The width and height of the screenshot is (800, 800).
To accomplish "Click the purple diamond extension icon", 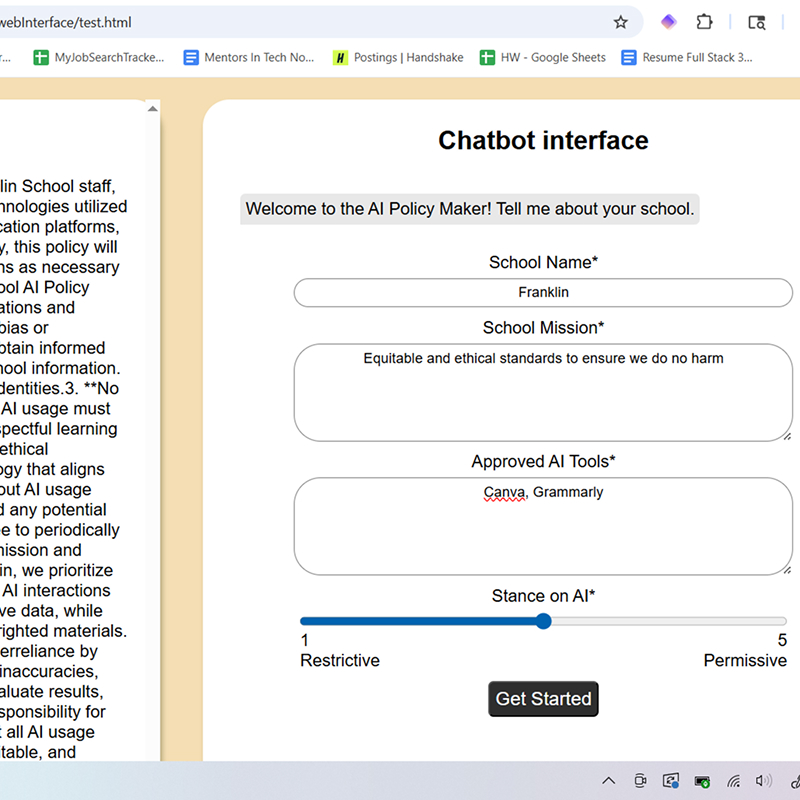I will point(667,21).
